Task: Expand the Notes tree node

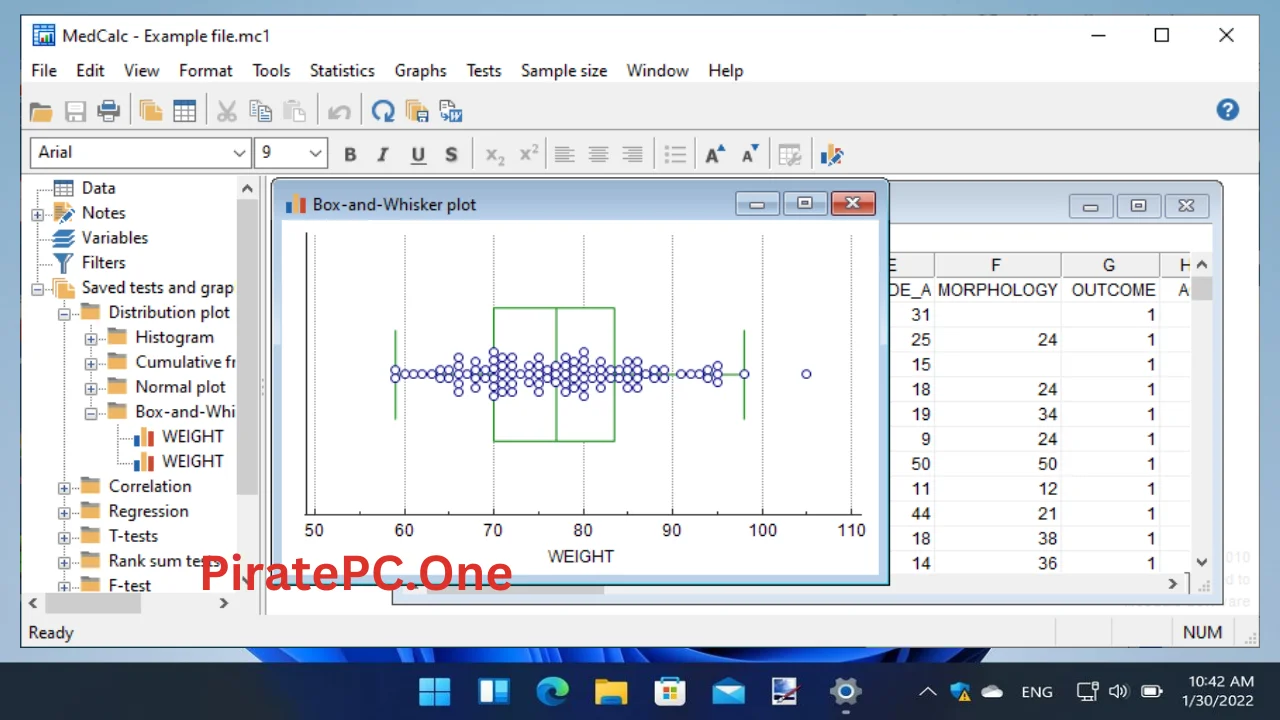Action: tap(37, 214)
